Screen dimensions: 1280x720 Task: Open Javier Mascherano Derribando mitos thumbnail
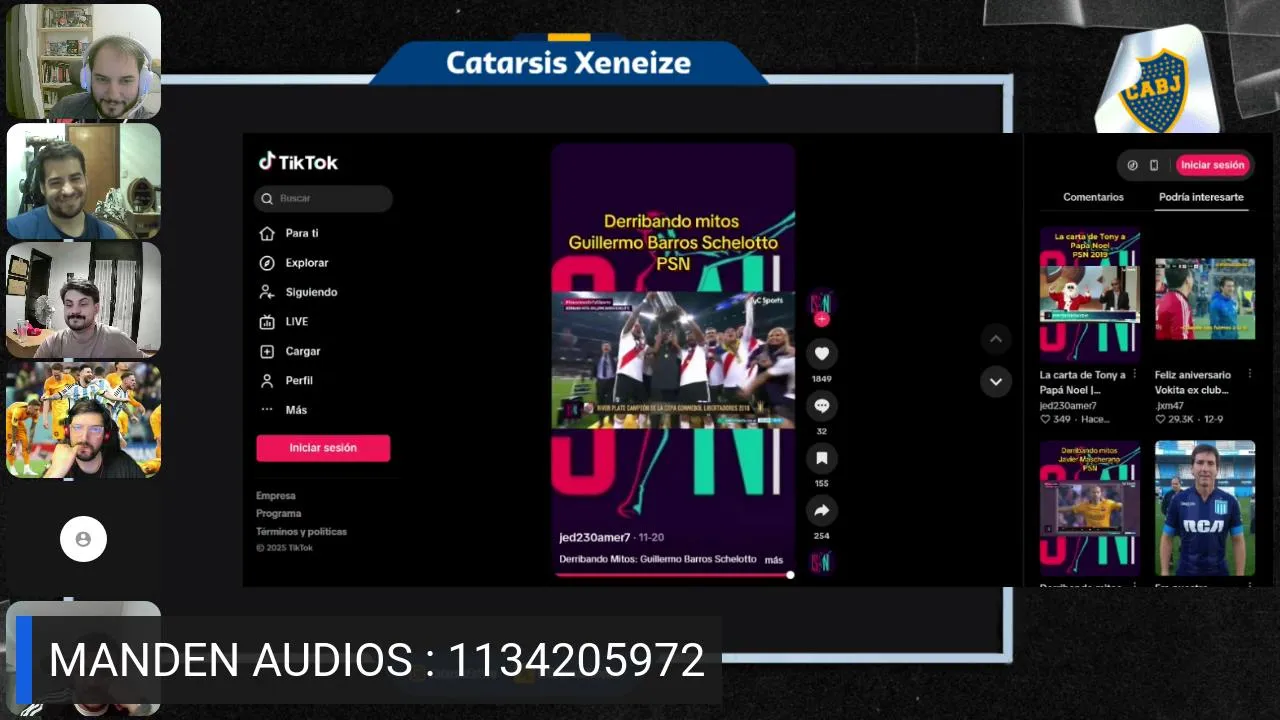click(x=1090, y=508)
